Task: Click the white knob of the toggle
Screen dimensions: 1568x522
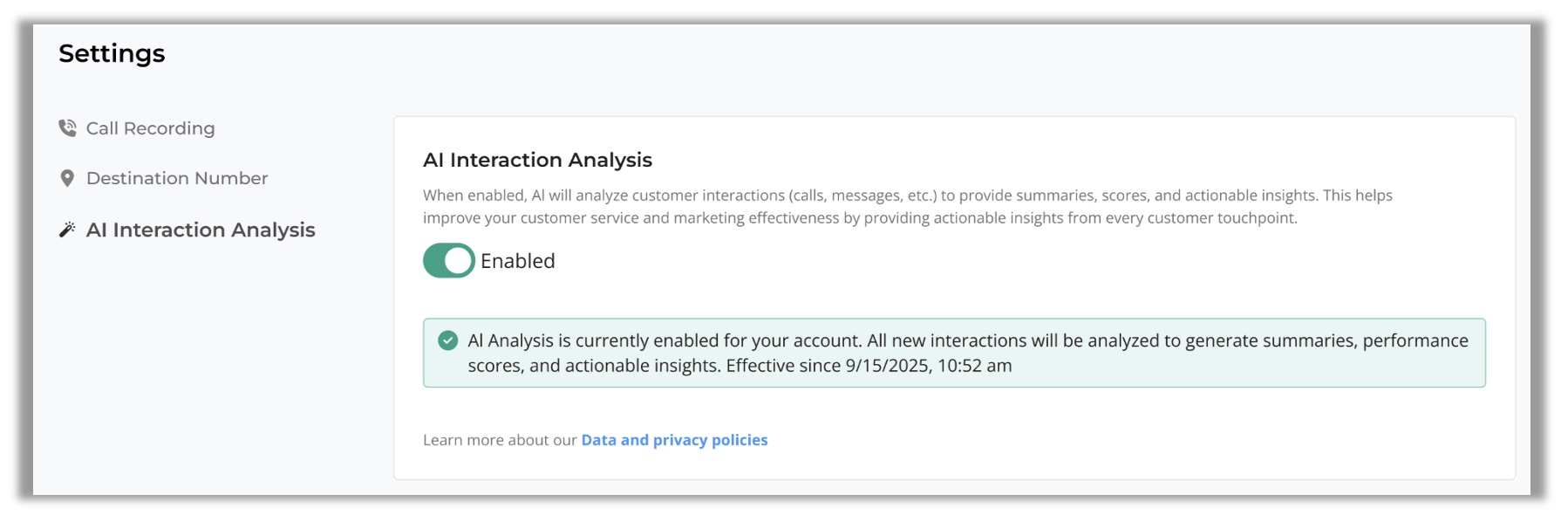Action: click(459, 260)
